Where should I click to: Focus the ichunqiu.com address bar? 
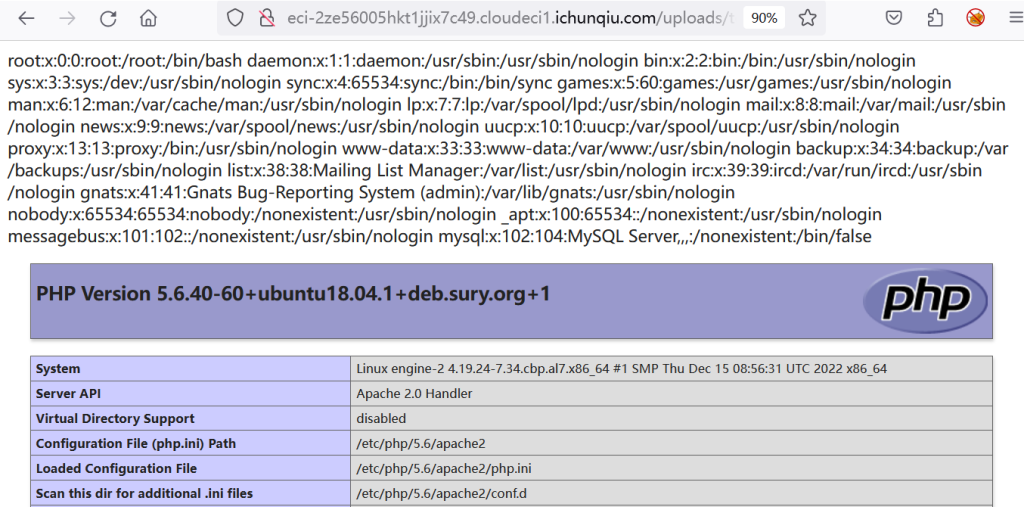click(511, 18)
